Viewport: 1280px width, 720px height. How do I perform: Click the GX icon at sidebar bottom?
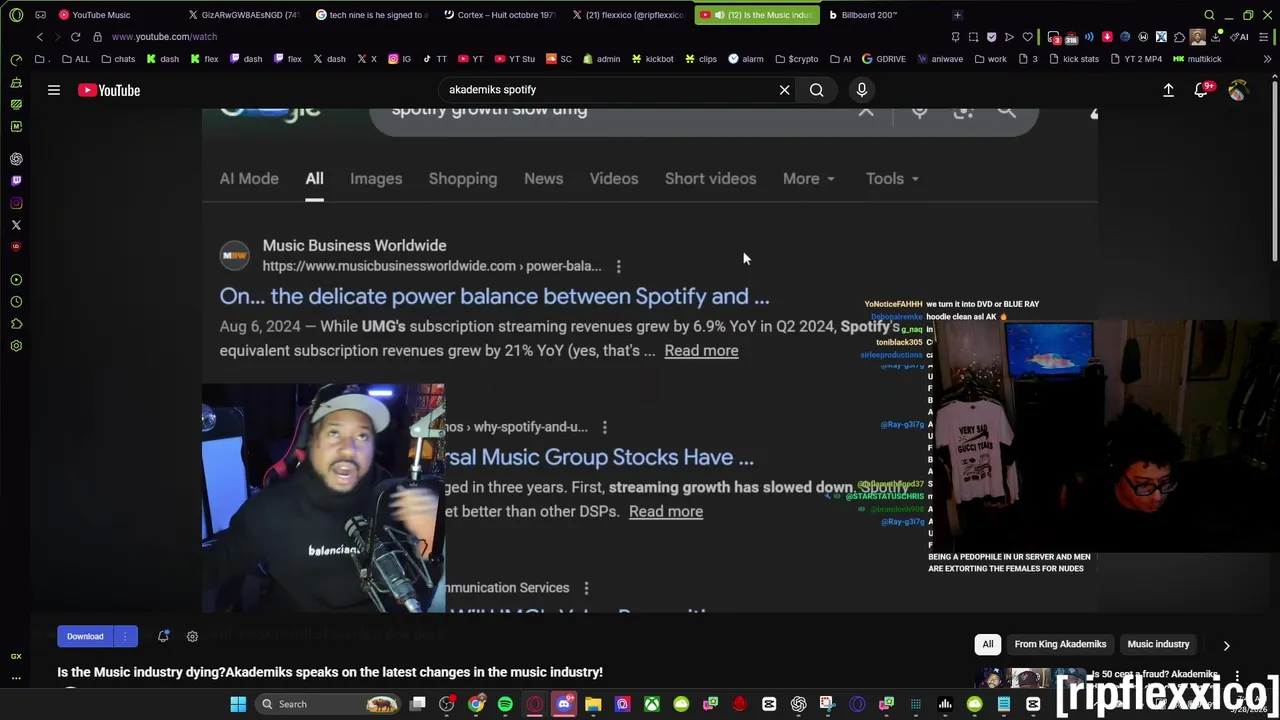coord(16,656)
